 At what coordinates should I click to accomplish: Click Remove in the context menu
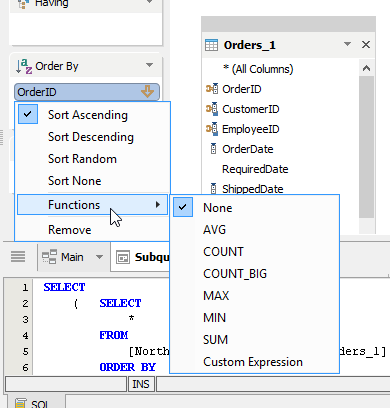coord(70,230)
